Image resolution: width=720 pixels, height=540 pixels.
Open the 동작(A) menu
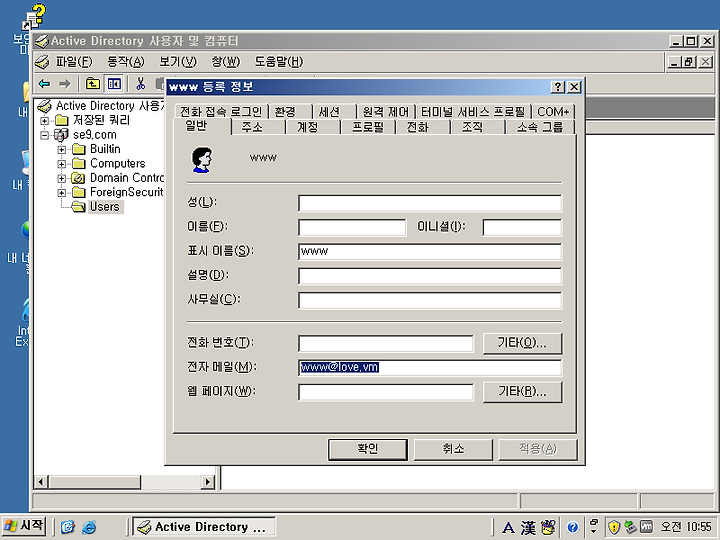[125, 62]
